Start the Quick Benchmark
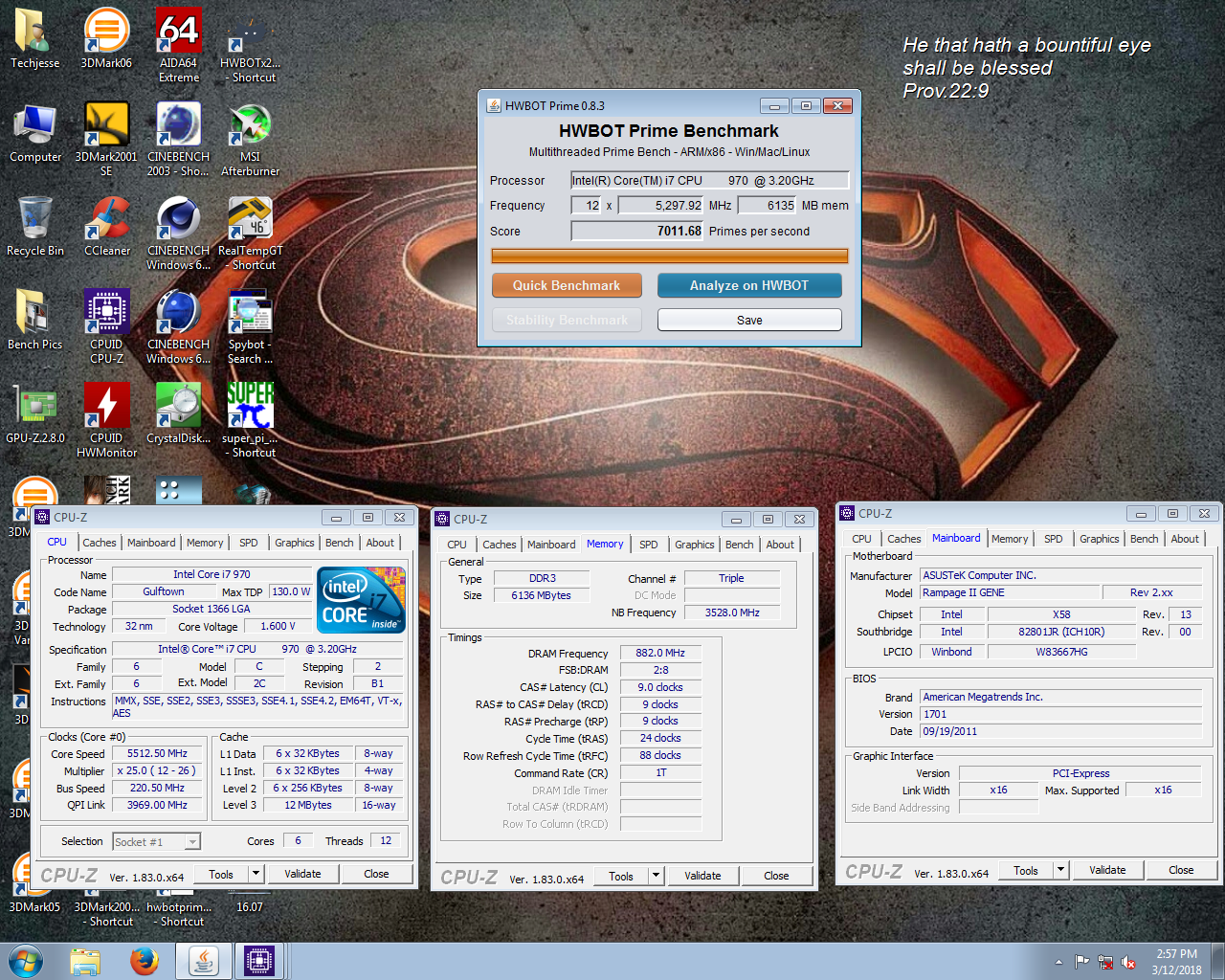The image size is (1225, 980). pos(567,285)
